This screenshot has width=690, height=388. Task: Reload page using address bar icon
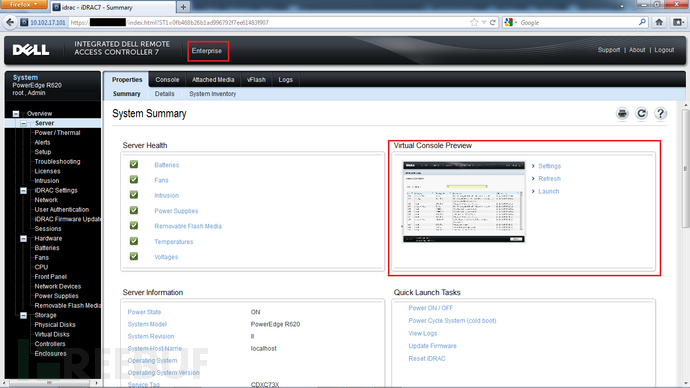point(493,22)
